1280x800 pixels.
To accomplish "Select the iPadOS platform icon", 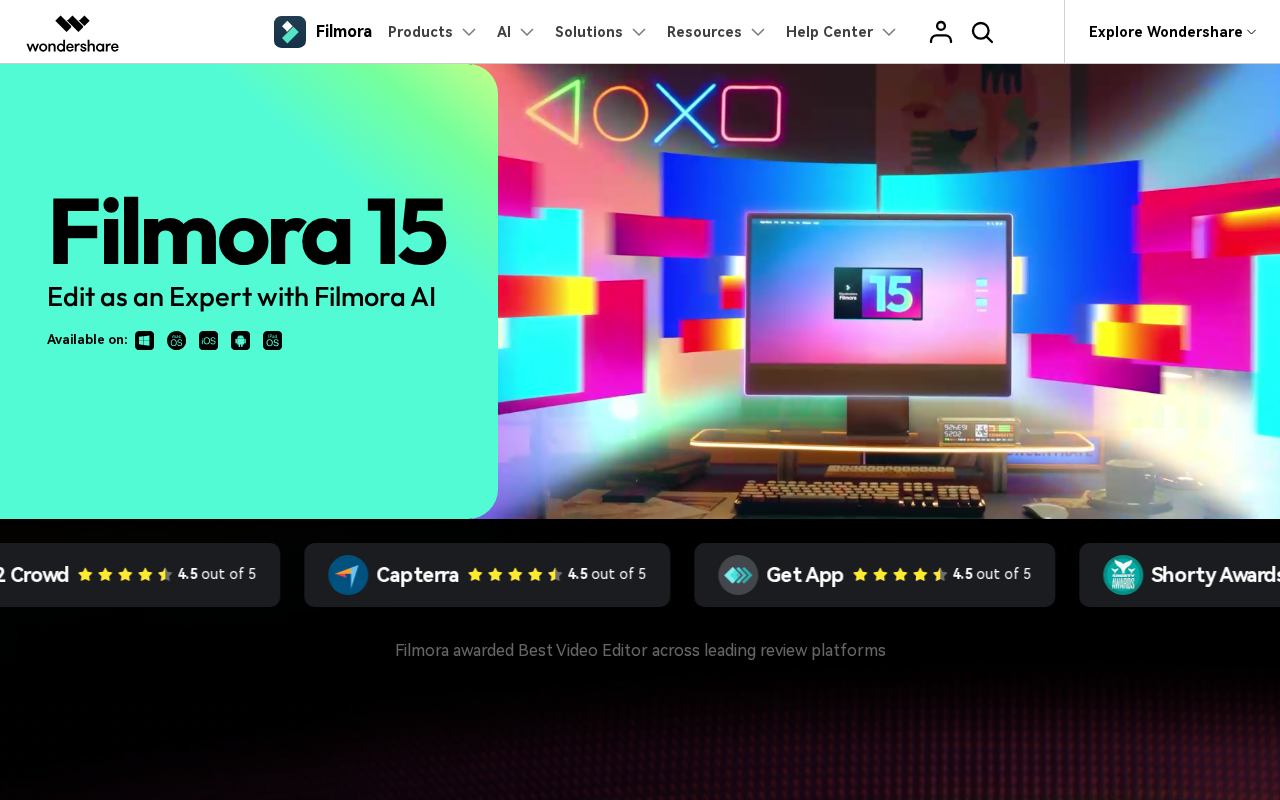I will (x=273, y=341).
